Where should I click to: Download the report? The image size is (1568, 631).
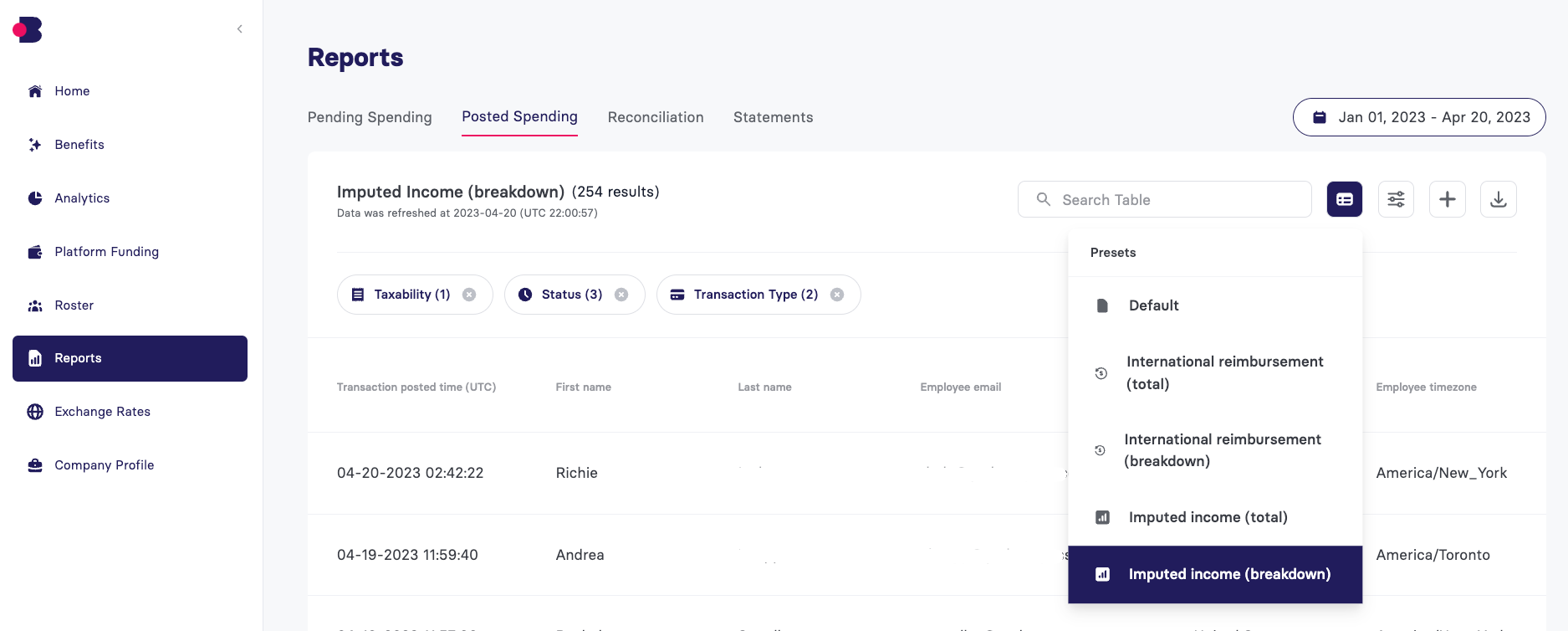(x=1499, y=199)
